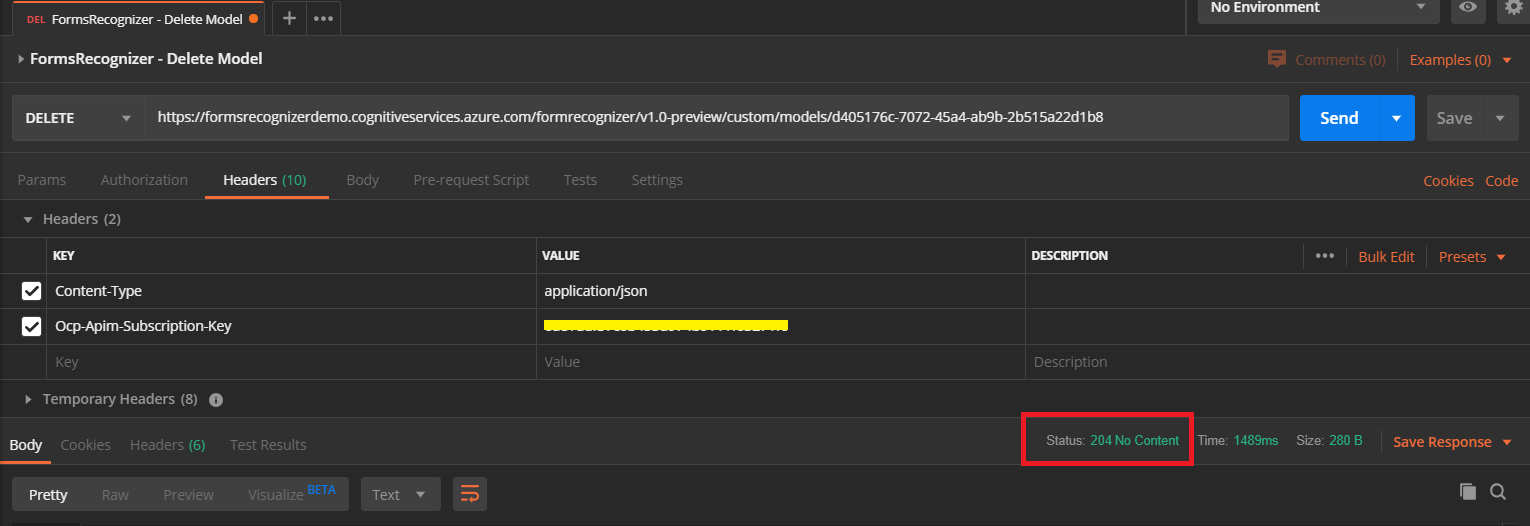Click the empty Key input cell

(x=291, y=362)
